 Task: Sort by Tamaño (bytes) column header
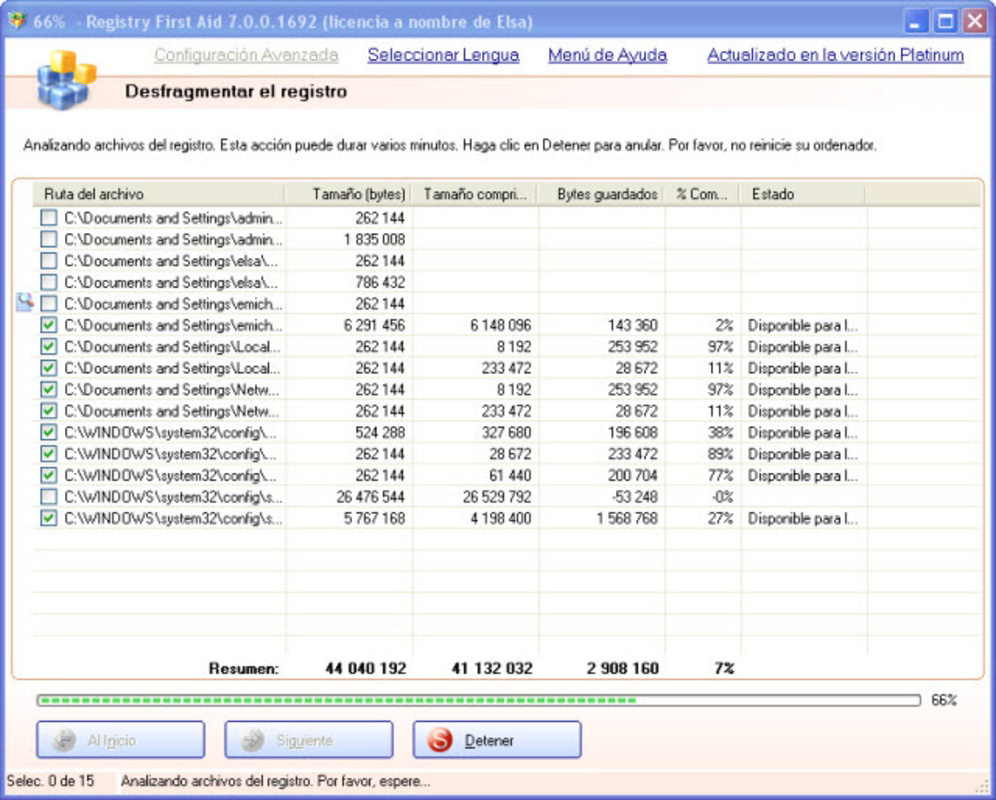coord(348,194)
